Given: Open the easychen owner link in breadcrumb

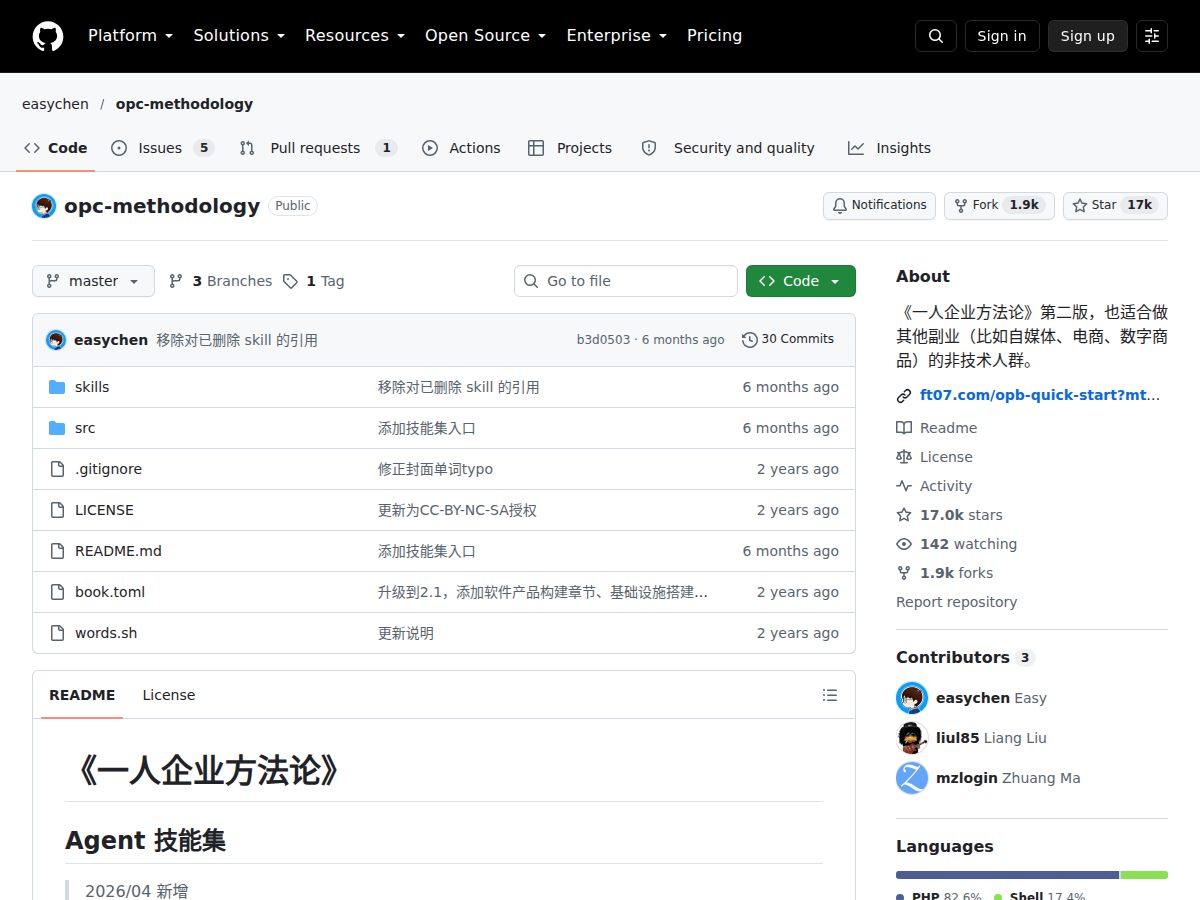Looking at the screenshot, I should pyautogui.click(x=55, y=104).
